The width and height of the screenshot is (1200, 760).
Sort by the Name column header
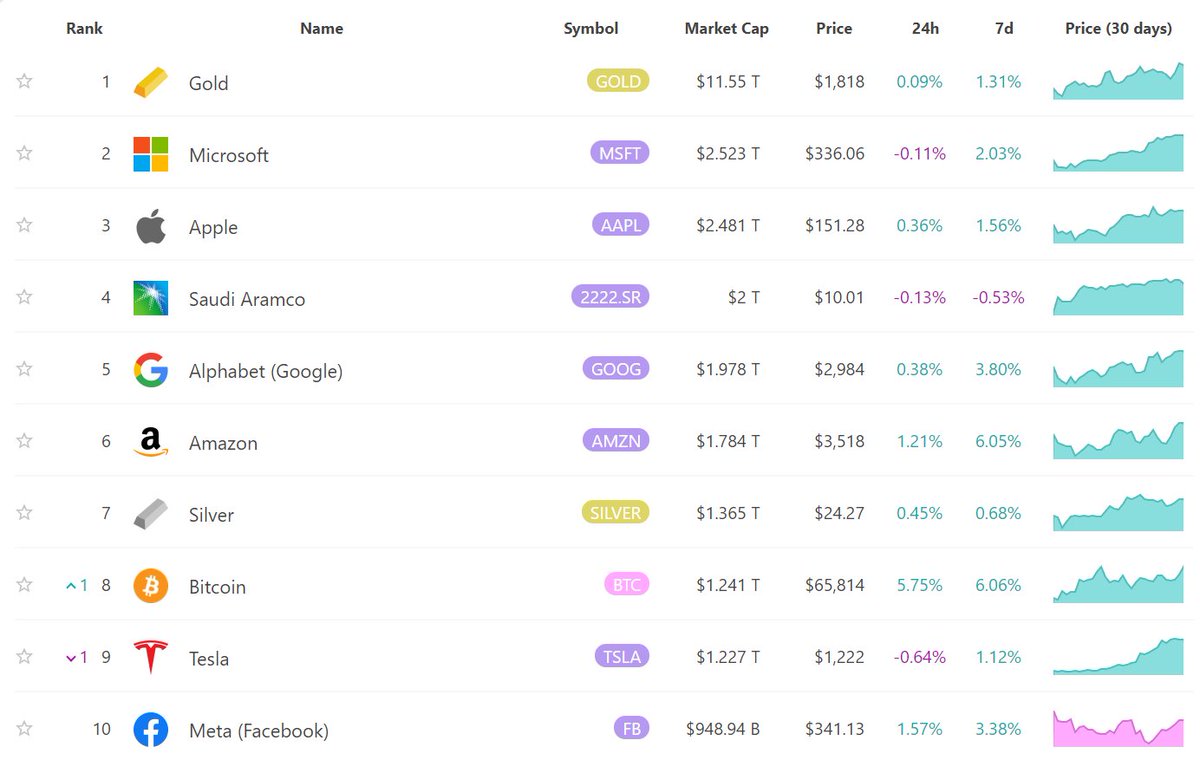point(321,28)
